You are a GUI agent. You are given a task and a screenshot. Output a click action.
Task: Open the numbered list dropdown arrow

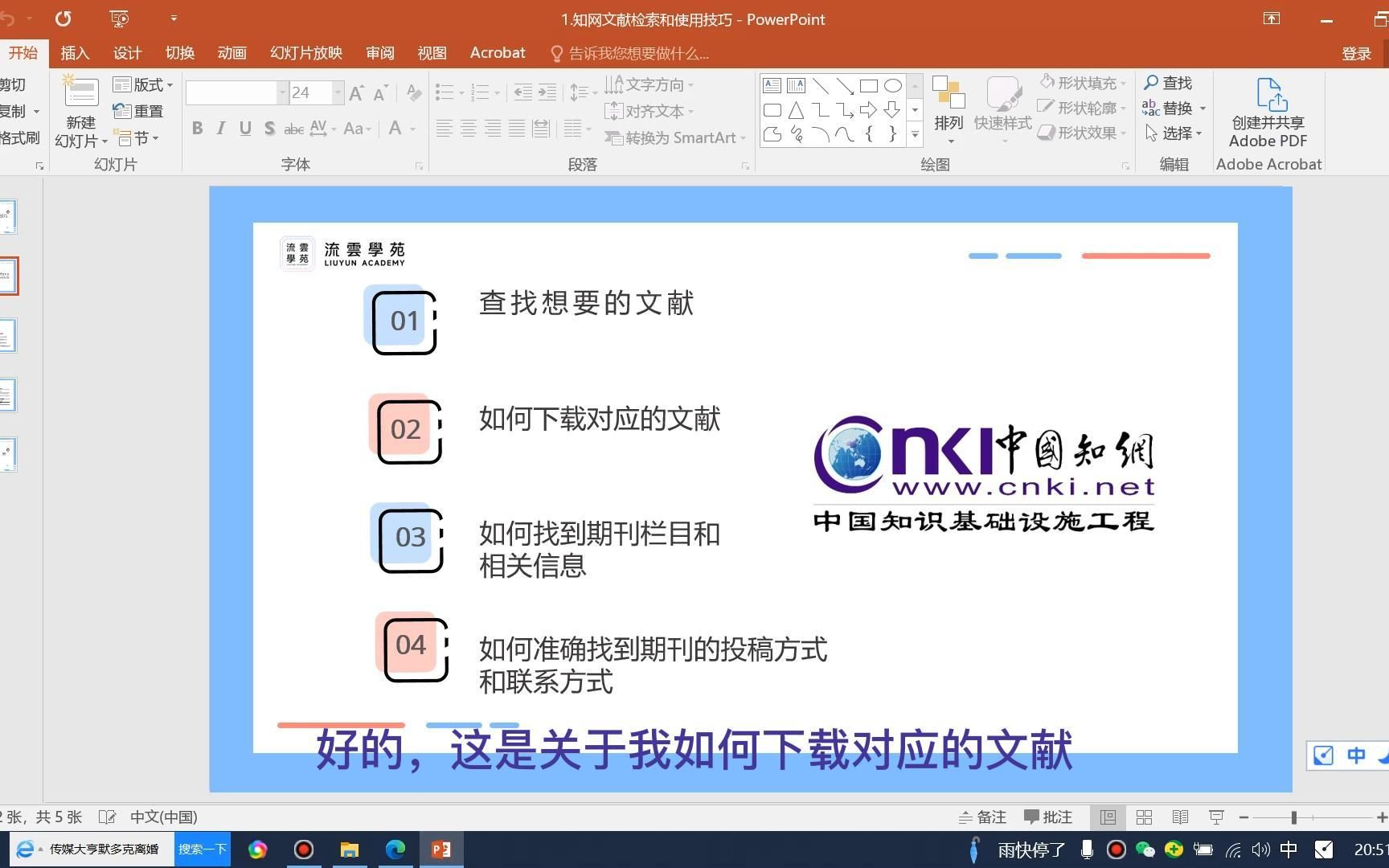pos(498,93)
